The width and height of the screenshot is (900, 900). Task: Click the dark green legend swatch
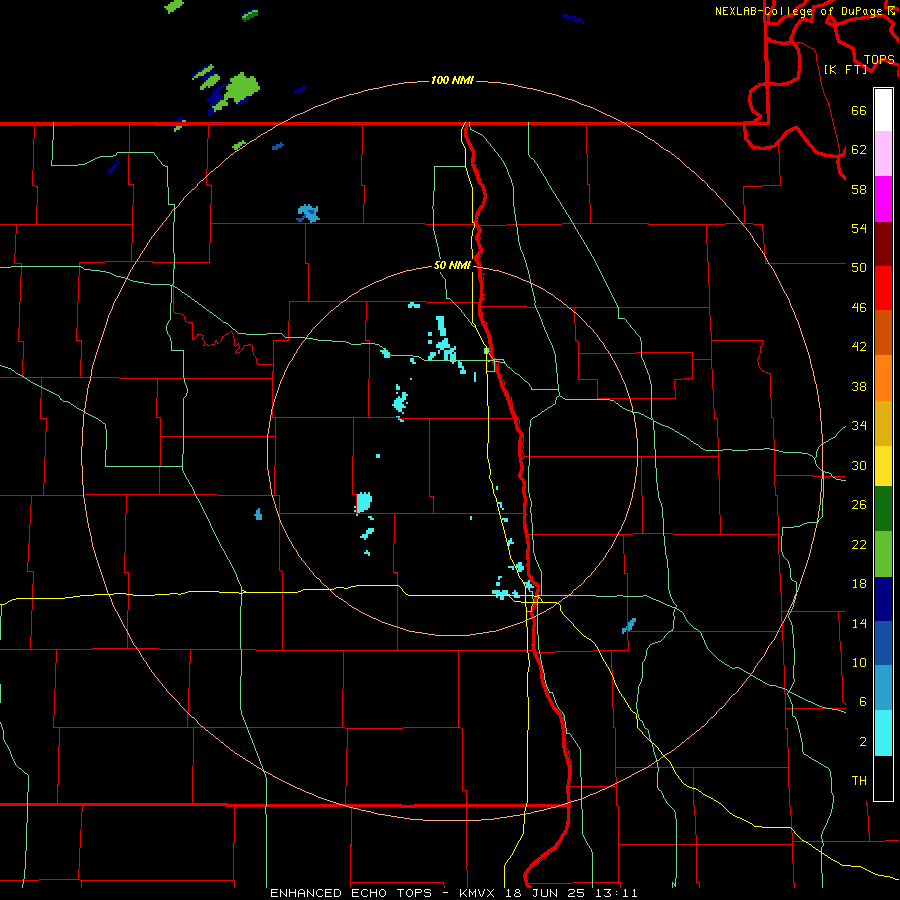pyautogui.click(x=883, y=508)
